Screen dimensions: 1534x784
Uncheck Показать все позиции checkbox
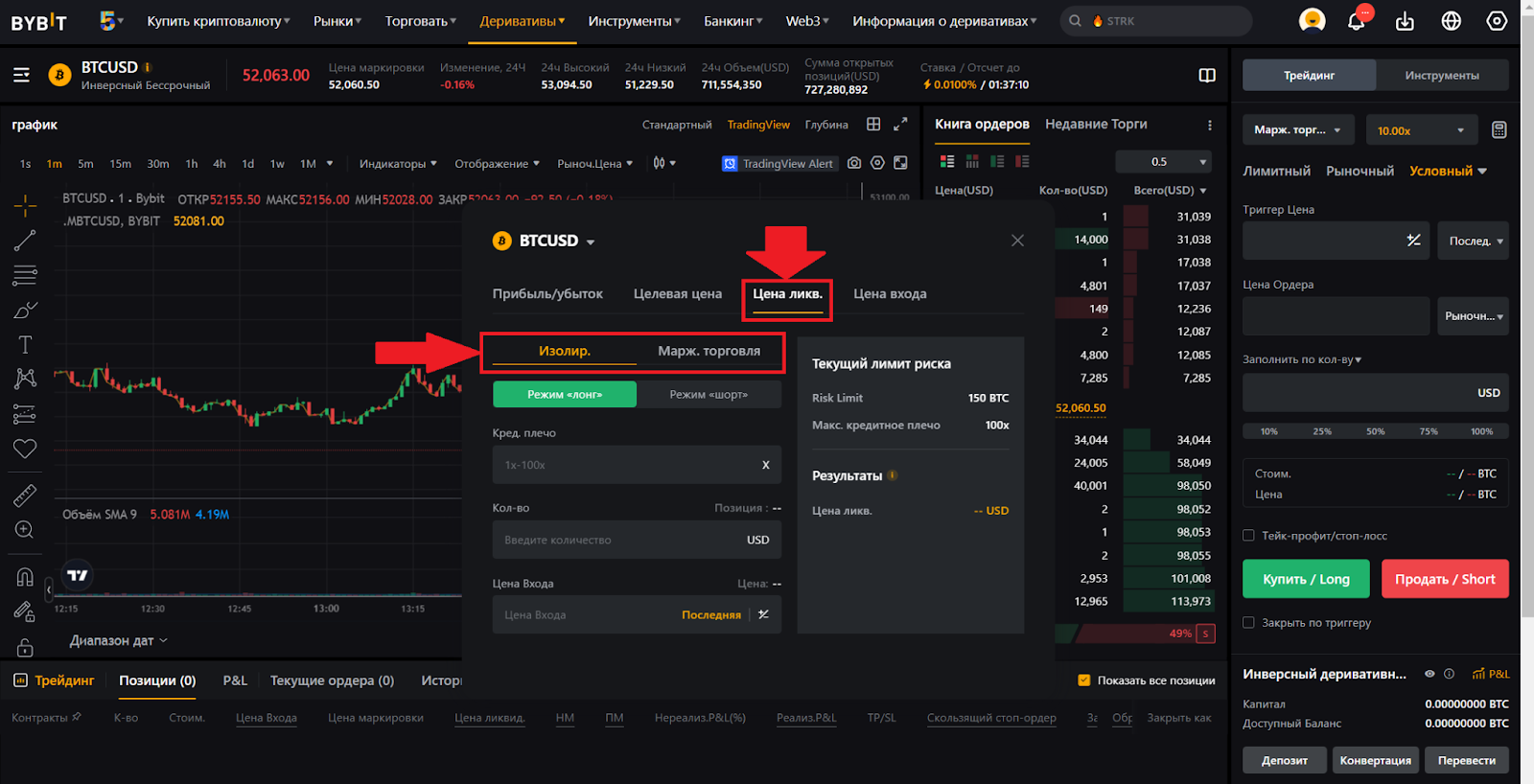tap(1084, 680)
